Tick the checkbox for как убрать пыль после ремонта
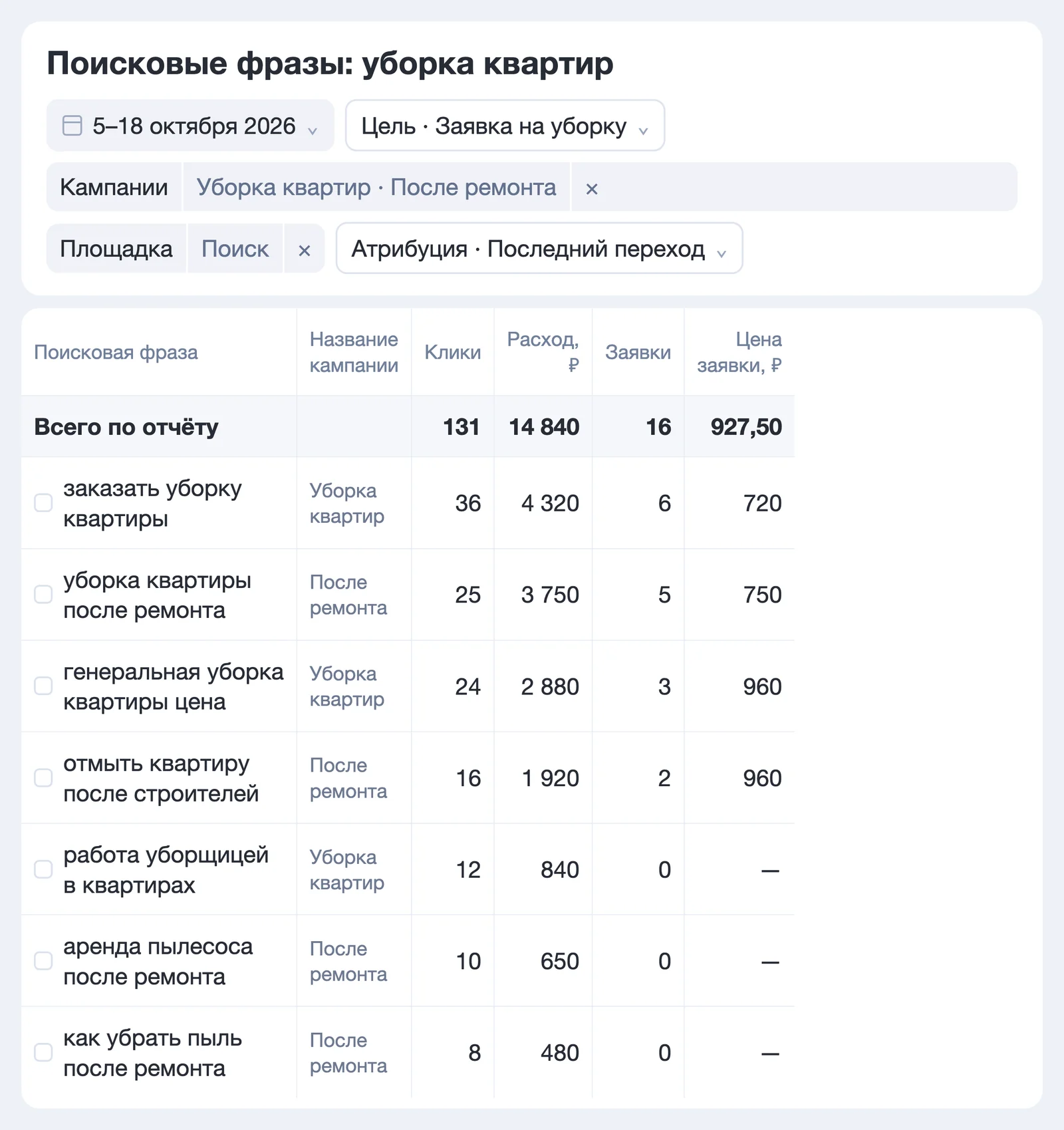Image resolution: width=1064 pixels, height=1130 pixels. point(43,1052)
